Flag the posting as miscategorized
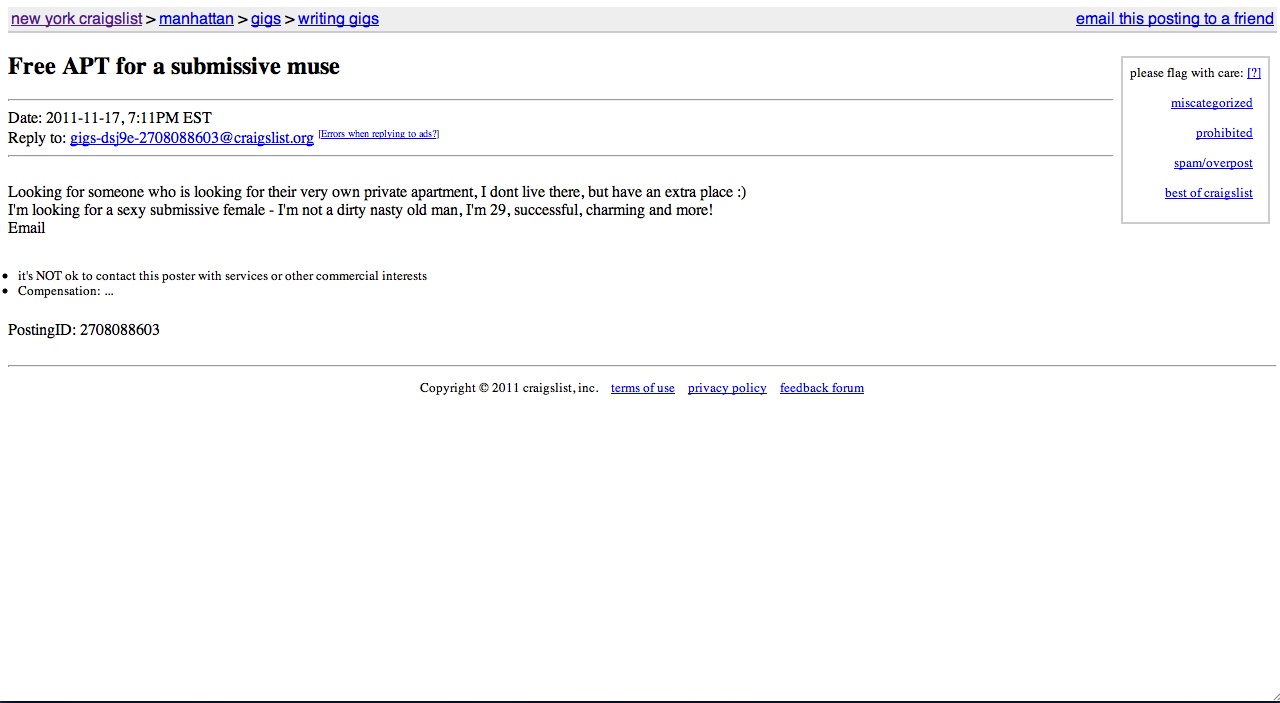Image resolution: width=1280 pixels, height=703 pixels. click(x=1211, y=103)
